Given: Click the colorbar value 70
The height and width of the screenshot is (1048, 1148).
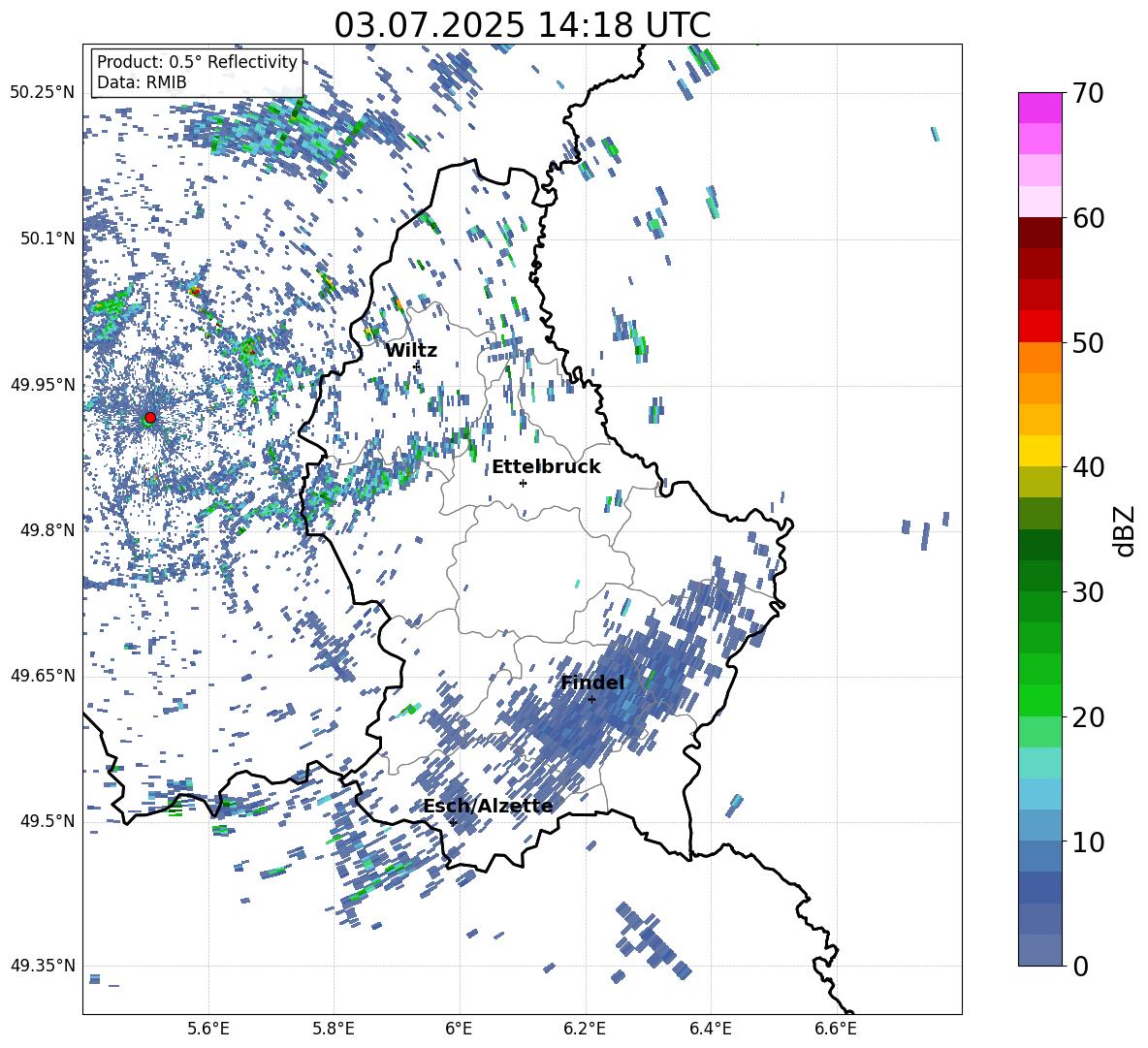Looking at the screenshot, I should click(x=1088, y=93).
